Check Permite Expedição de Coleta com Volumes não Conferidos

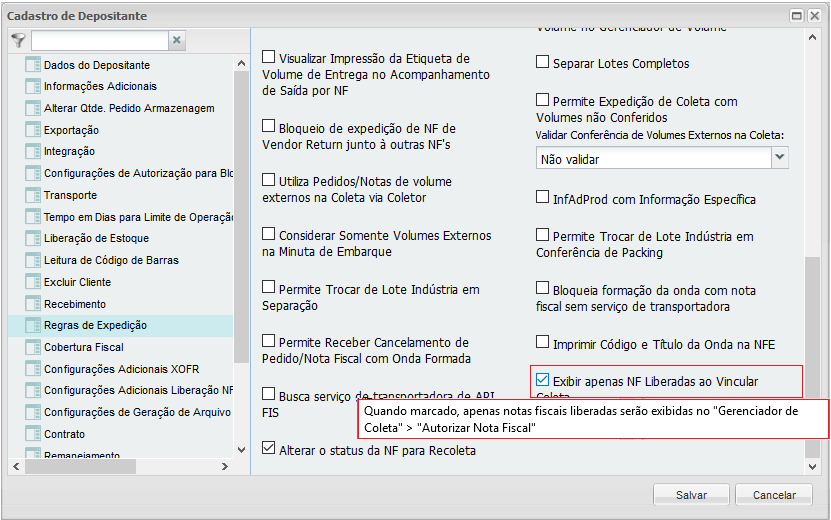542,100
